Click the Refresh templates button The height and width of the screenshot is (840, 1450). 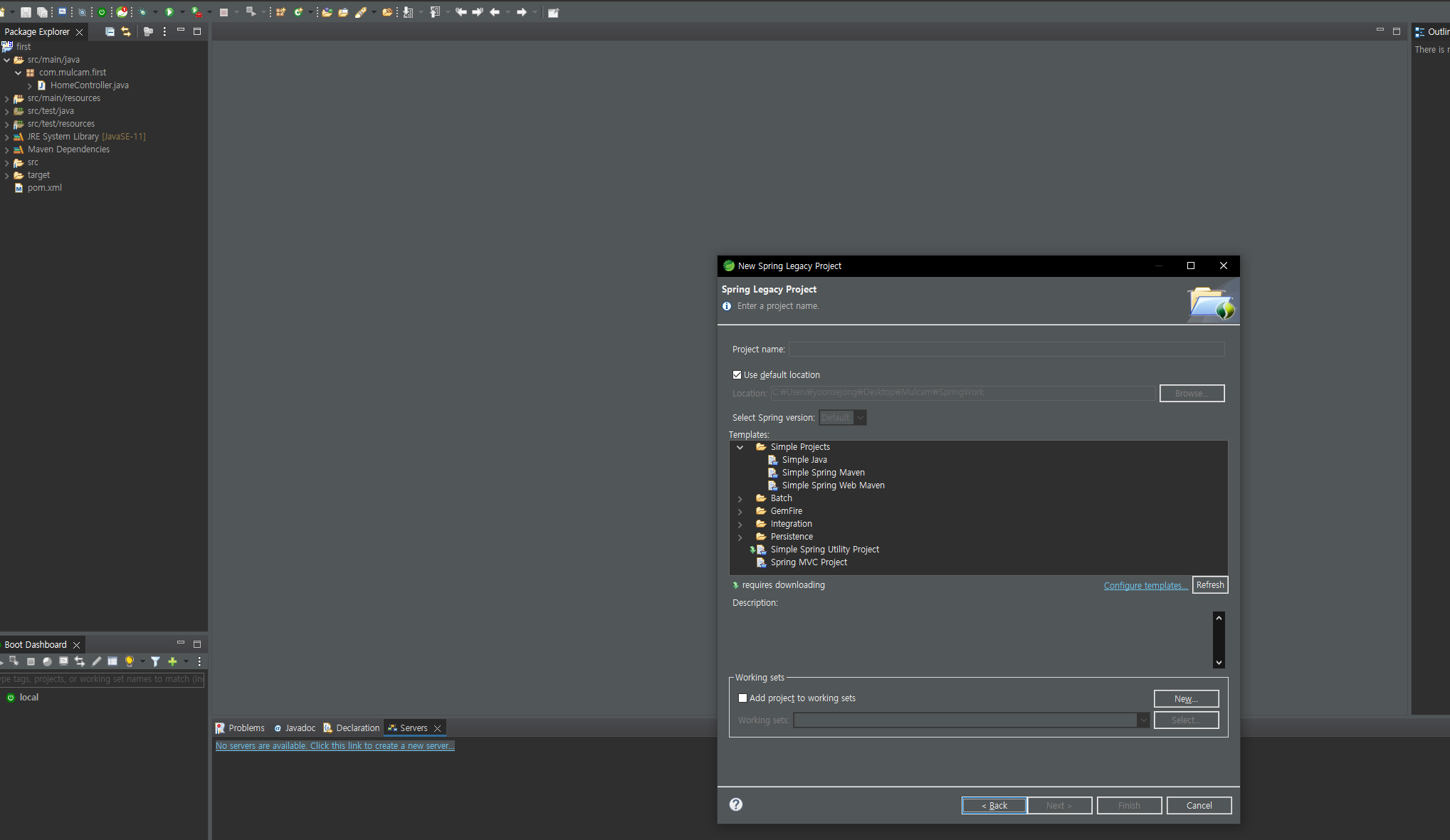point(1210,584)
